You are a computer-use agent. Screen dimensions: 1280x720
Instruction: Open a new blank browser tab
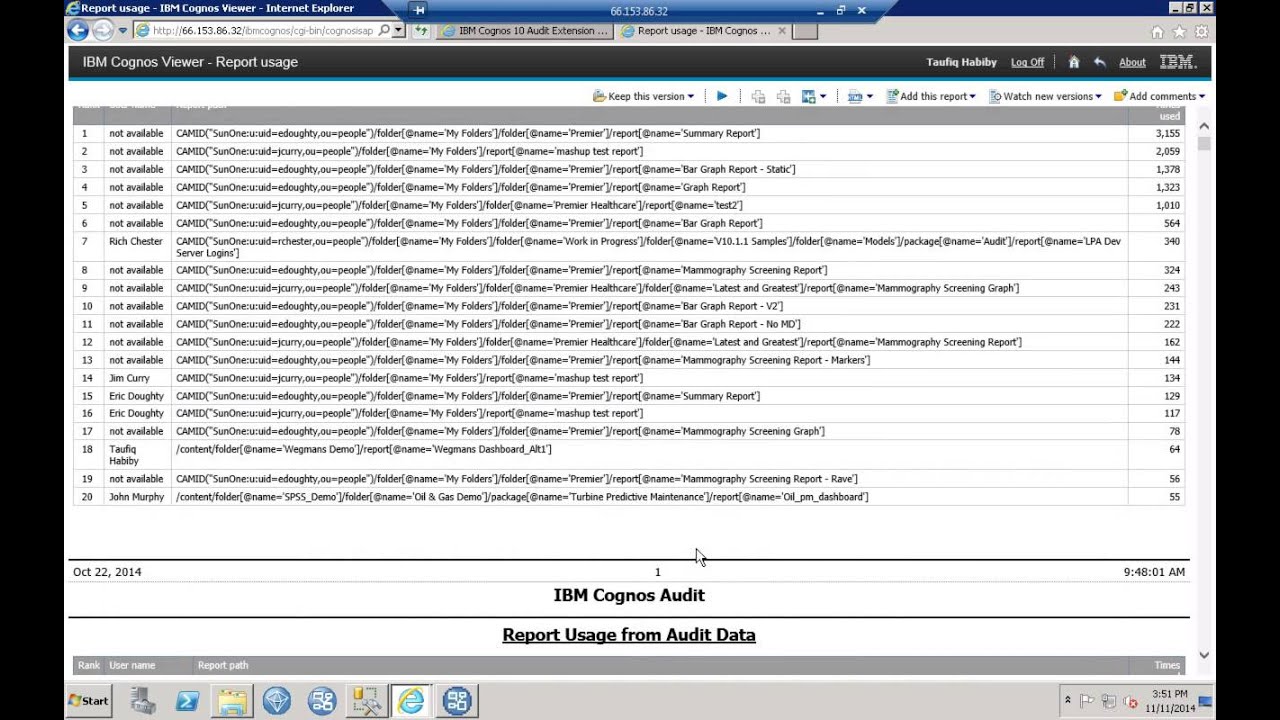[805, 31]
